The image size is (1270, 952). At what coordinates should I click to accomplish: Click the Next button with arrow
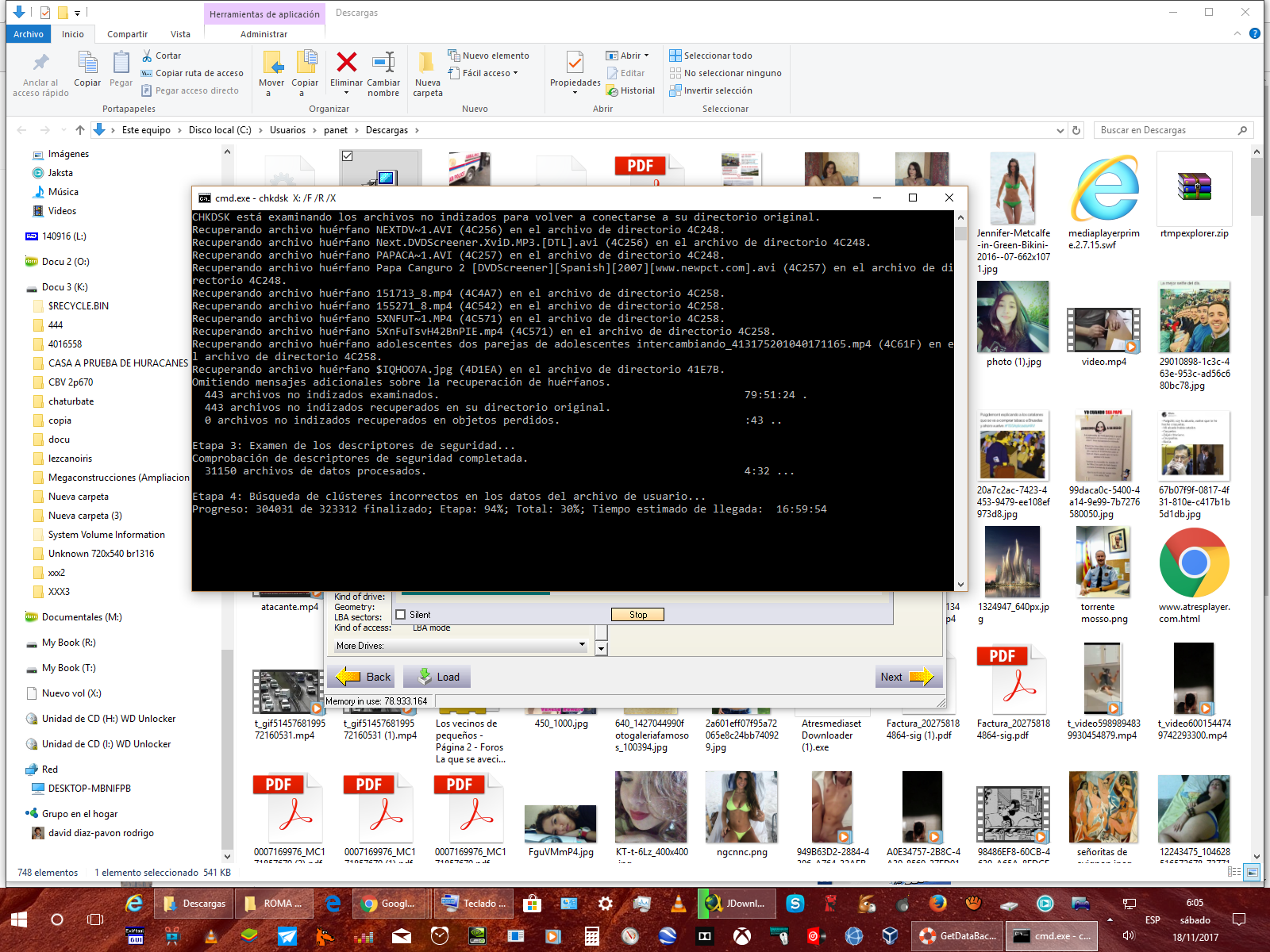tap(906, 677)
